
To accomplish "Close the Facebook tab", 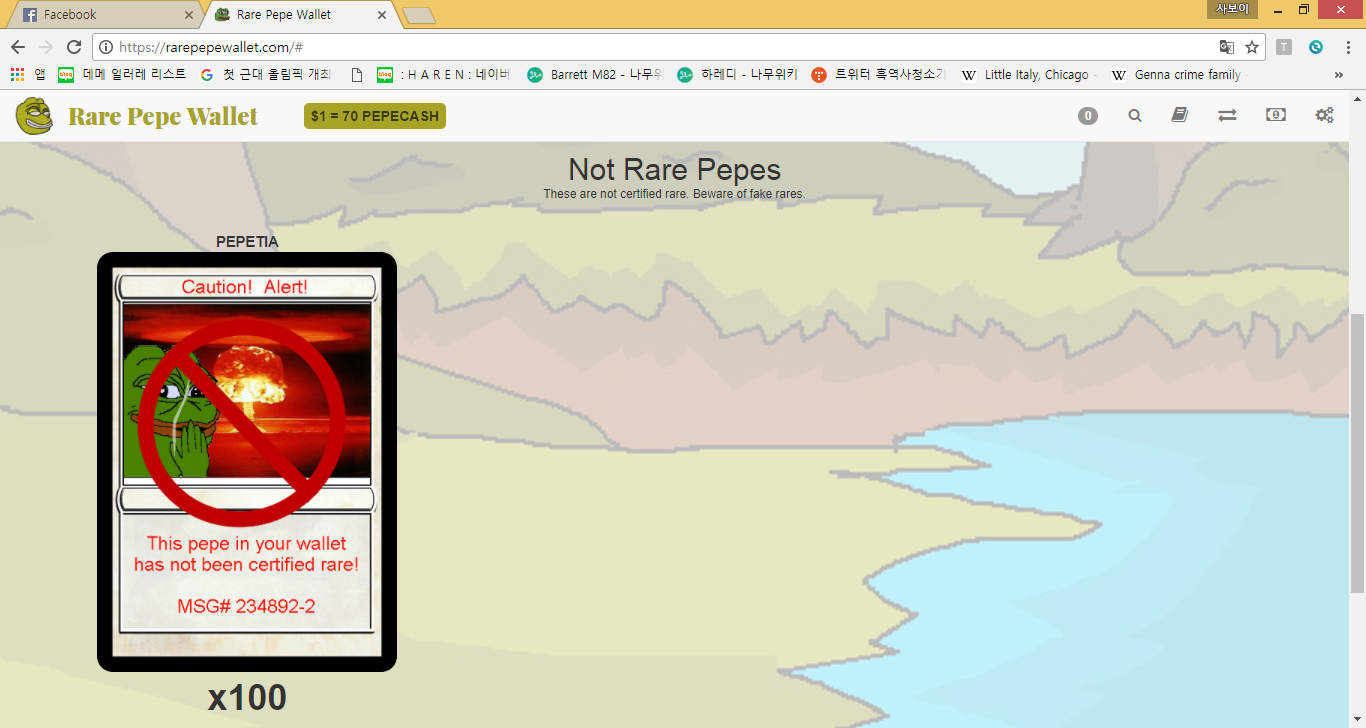I will [190, 15].
